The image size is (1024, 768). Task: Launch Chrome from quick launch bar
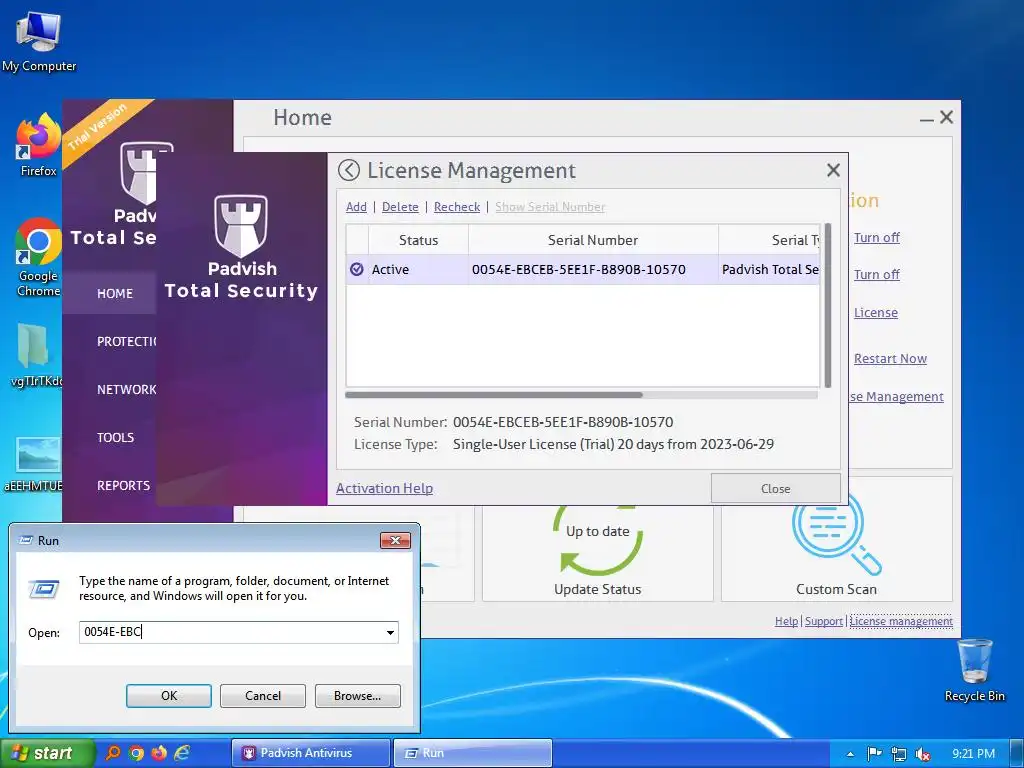[x=136, y=753]
